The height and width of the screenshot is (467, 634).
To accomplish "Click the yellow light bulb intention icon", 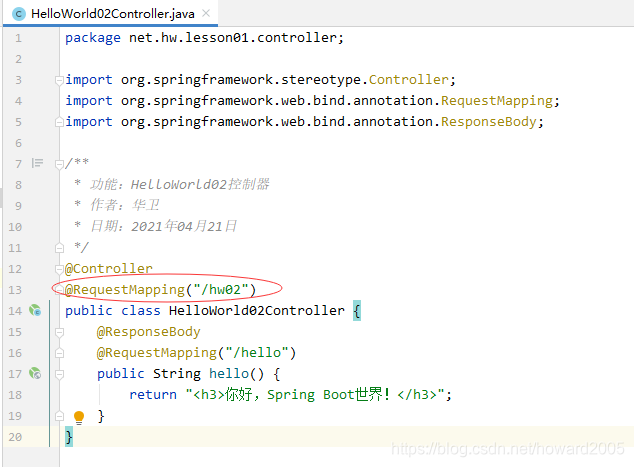I will [x=79, y=417].
